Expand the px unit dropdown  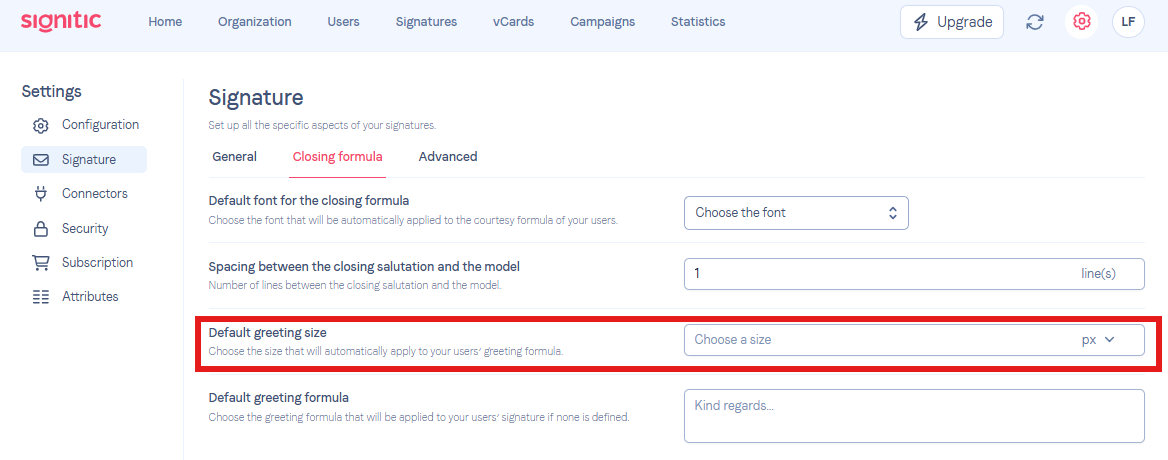tap(1098, 339)
